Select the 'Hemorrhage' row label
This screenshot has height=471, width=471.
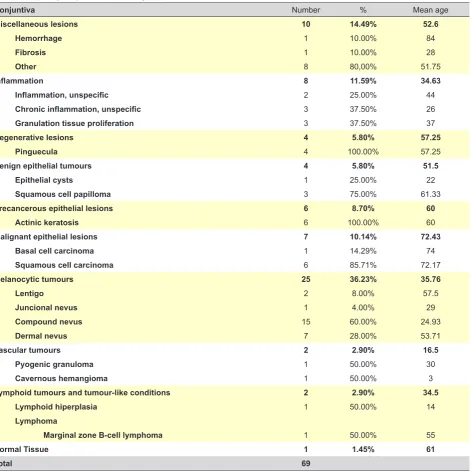38,38
